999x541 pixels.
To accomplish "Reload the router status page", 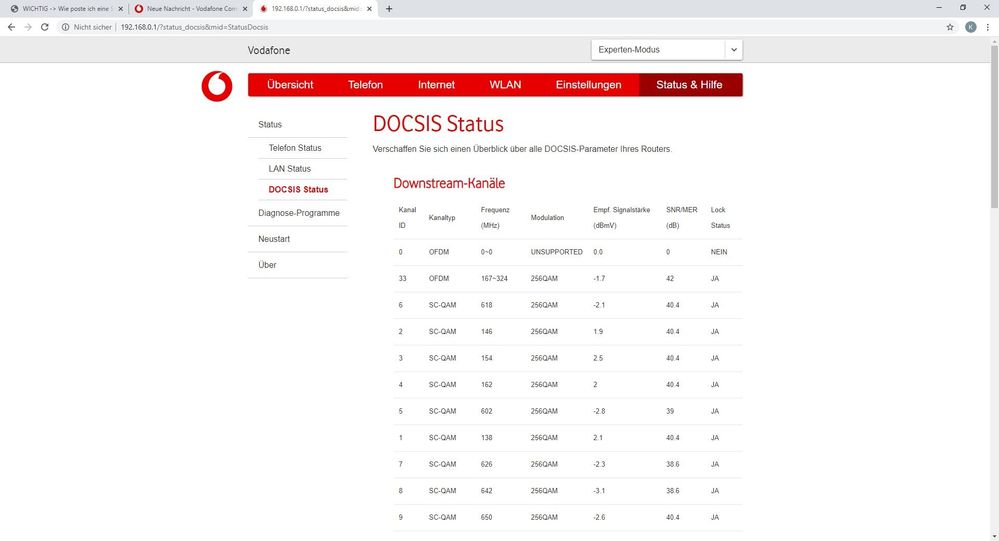I will click(45, 27).
